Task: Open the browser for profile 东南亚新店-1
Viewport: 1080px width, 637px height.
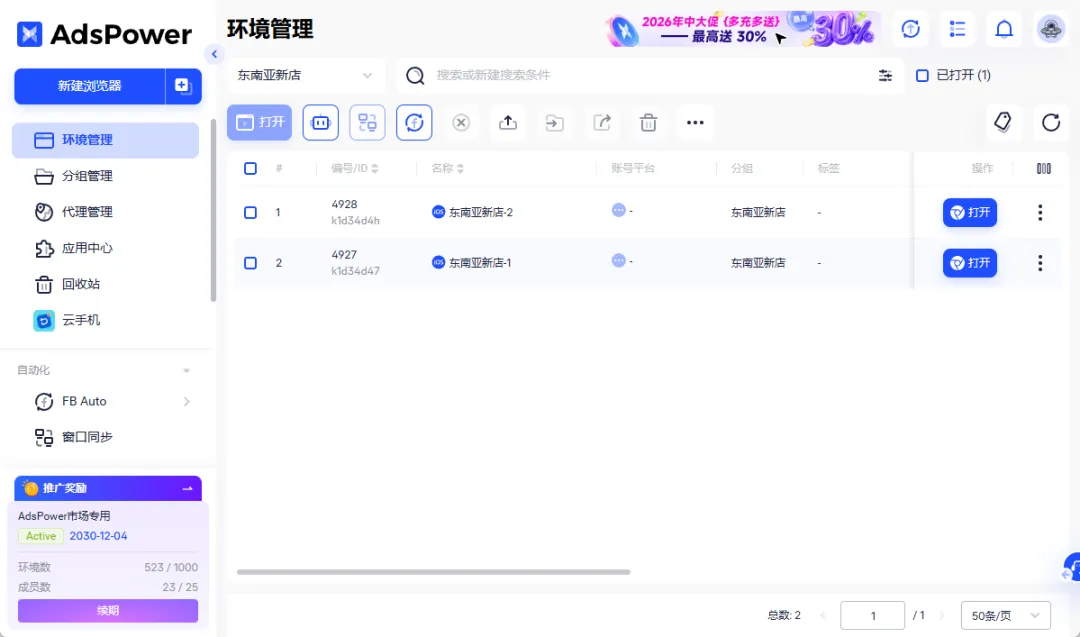Action: click(970, 262)
